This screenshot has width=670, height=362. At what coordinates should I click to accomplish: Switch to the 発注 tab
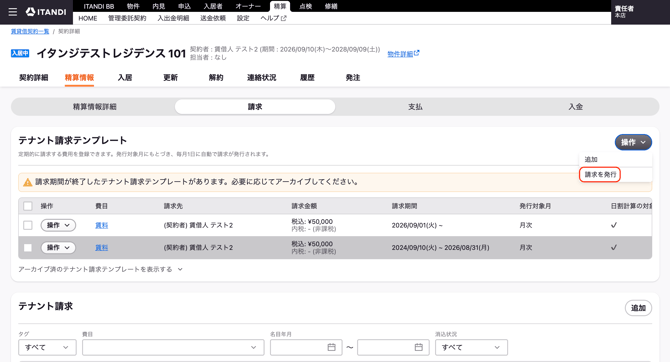353,78
